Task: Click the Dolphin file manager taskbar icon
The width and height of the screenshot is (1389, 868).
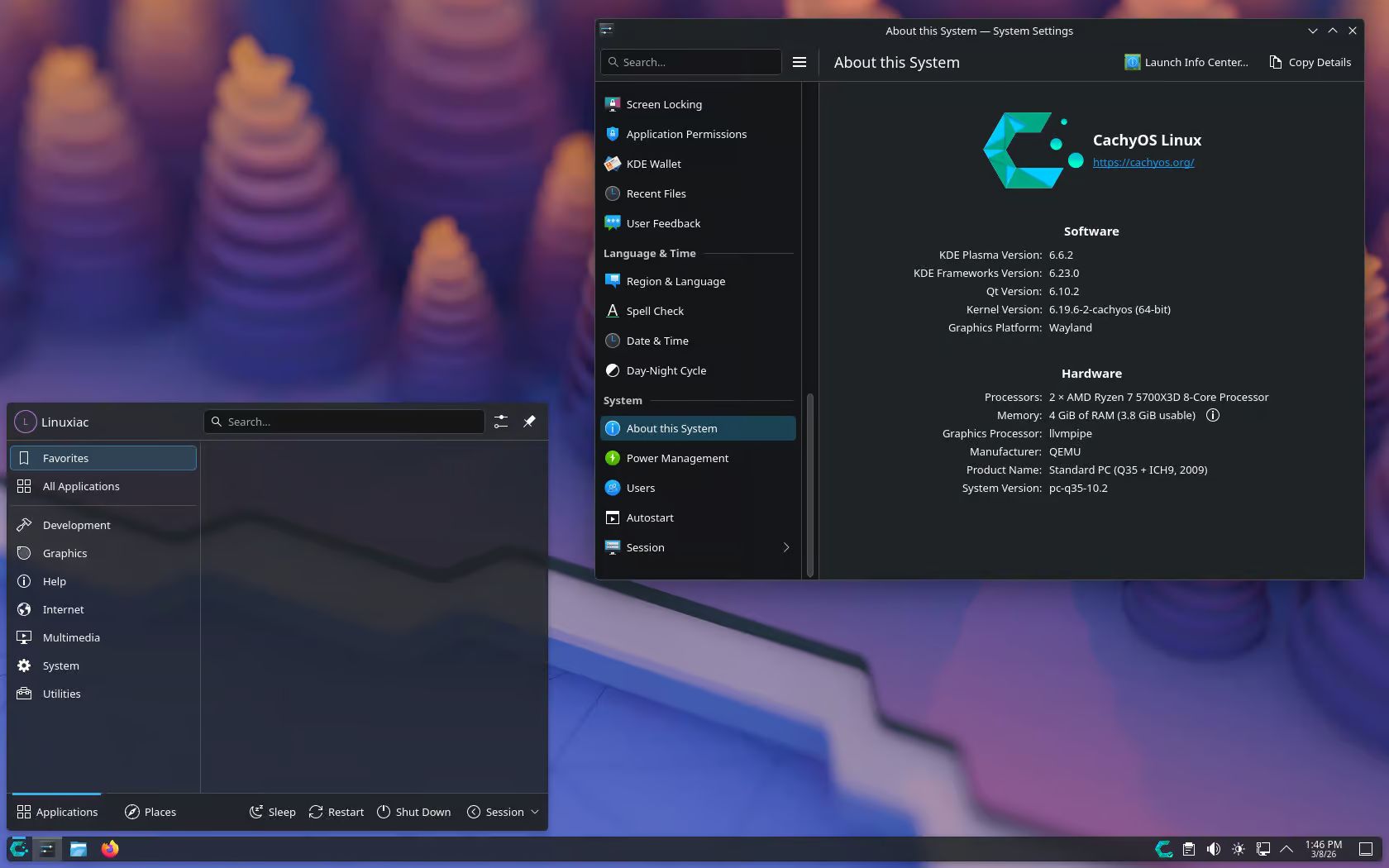Action: coord(79,849)
